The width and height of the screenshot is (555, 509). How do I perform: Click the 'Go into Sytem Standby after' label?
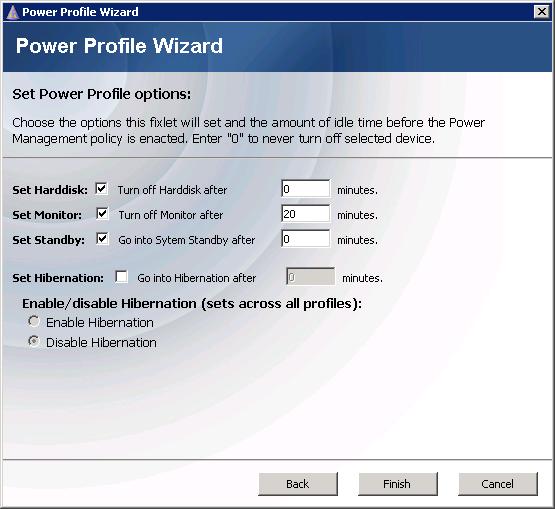click(187, 240)
